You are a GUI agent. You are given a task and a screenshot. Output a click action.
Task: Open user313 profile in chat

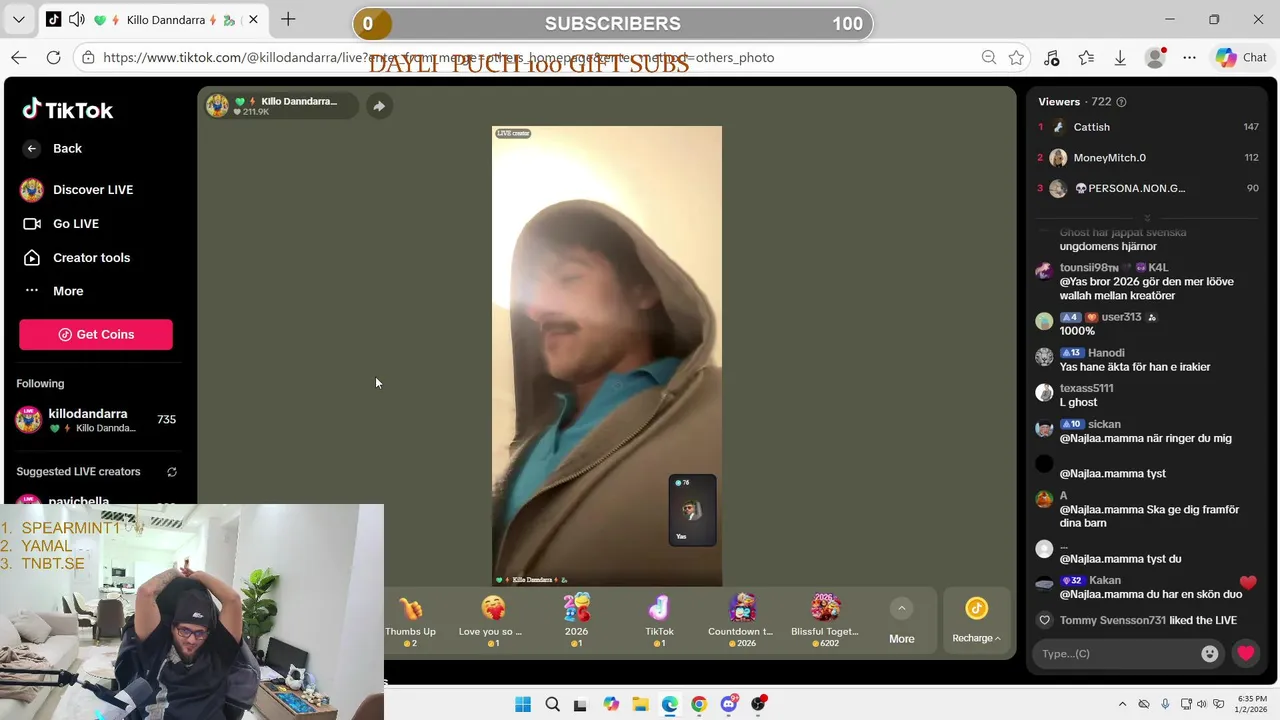coord(1121,317)
